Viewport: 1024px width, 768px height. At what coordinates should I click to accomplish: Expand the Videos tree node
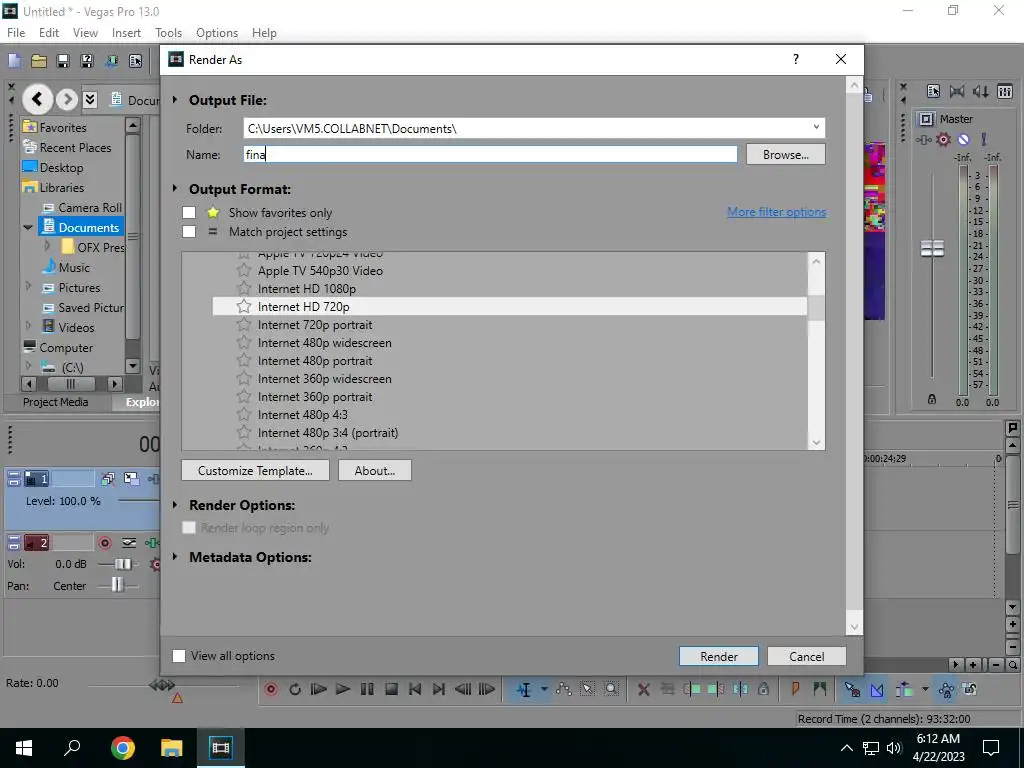point(28,326)
